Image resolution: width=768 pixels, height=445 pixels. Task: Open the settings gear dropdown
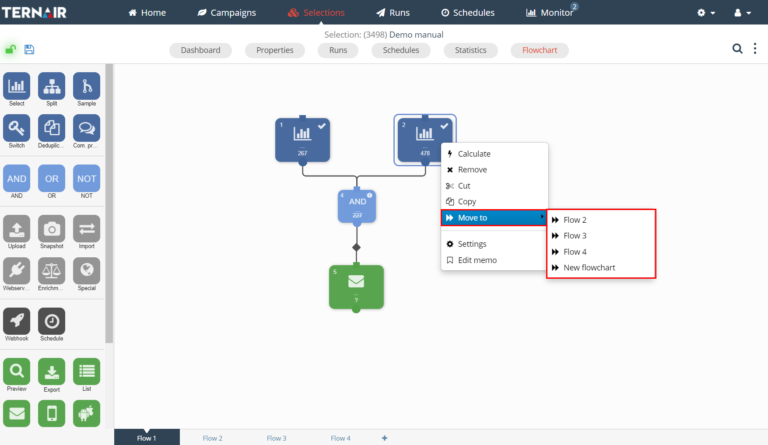point(706,13)
